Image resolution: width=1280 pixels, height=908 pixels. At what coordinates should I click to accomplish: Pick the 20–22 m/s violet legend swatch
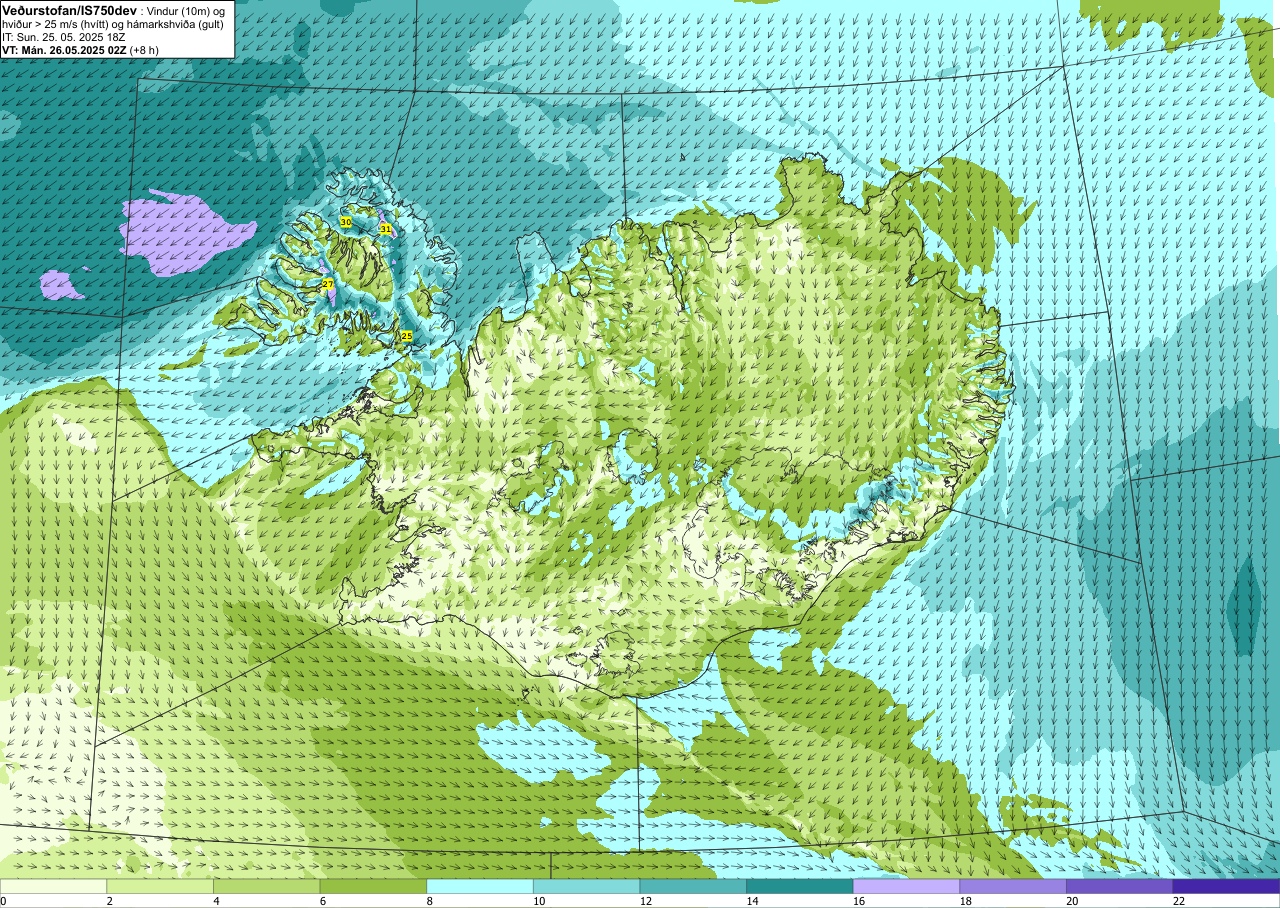pyautogui.click(x=1120, y=886)
